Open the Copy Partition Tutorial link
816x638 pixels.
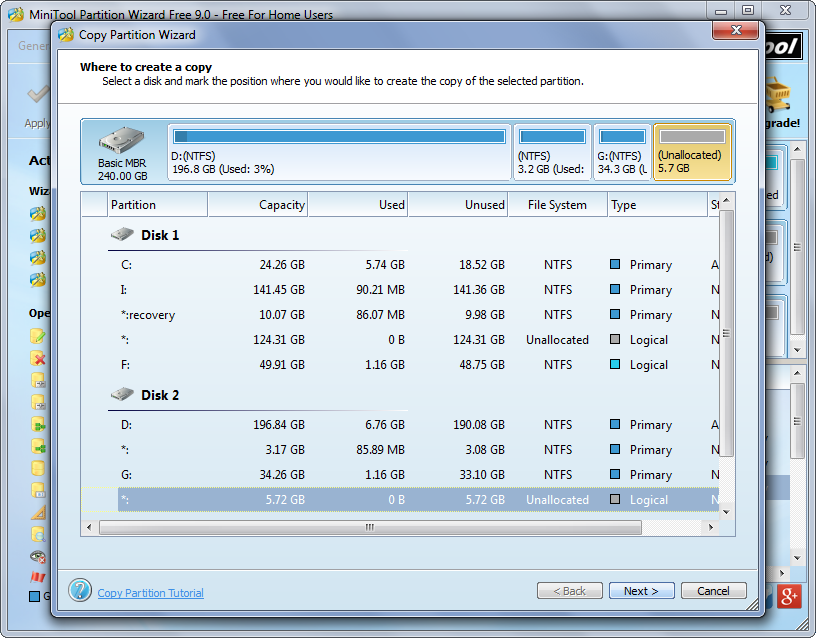pyautogui.click(x=150, y=593)
